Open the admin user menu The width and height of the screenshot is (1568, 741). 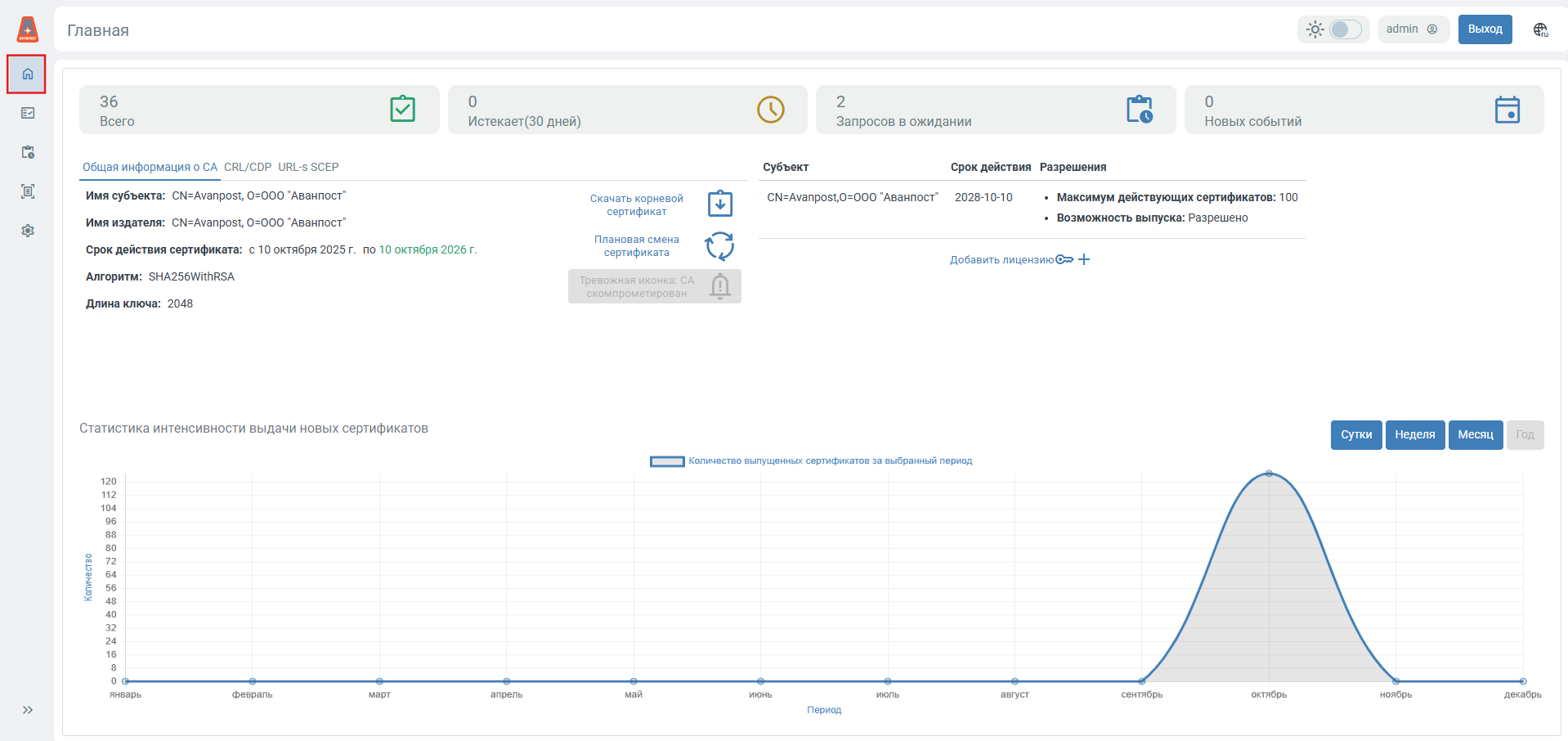[1413, 29]
